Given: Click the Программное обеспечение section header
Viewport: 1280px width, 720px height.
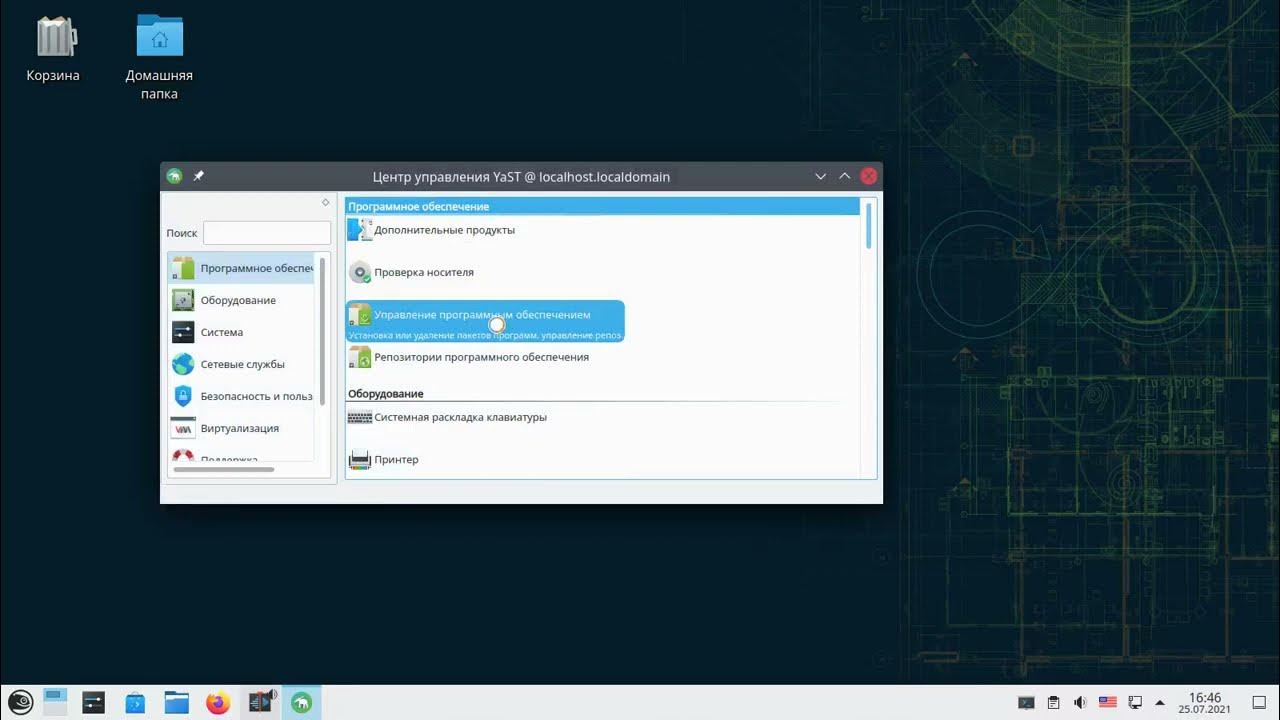Looking at the screenshot, I should tap(602, 206).
